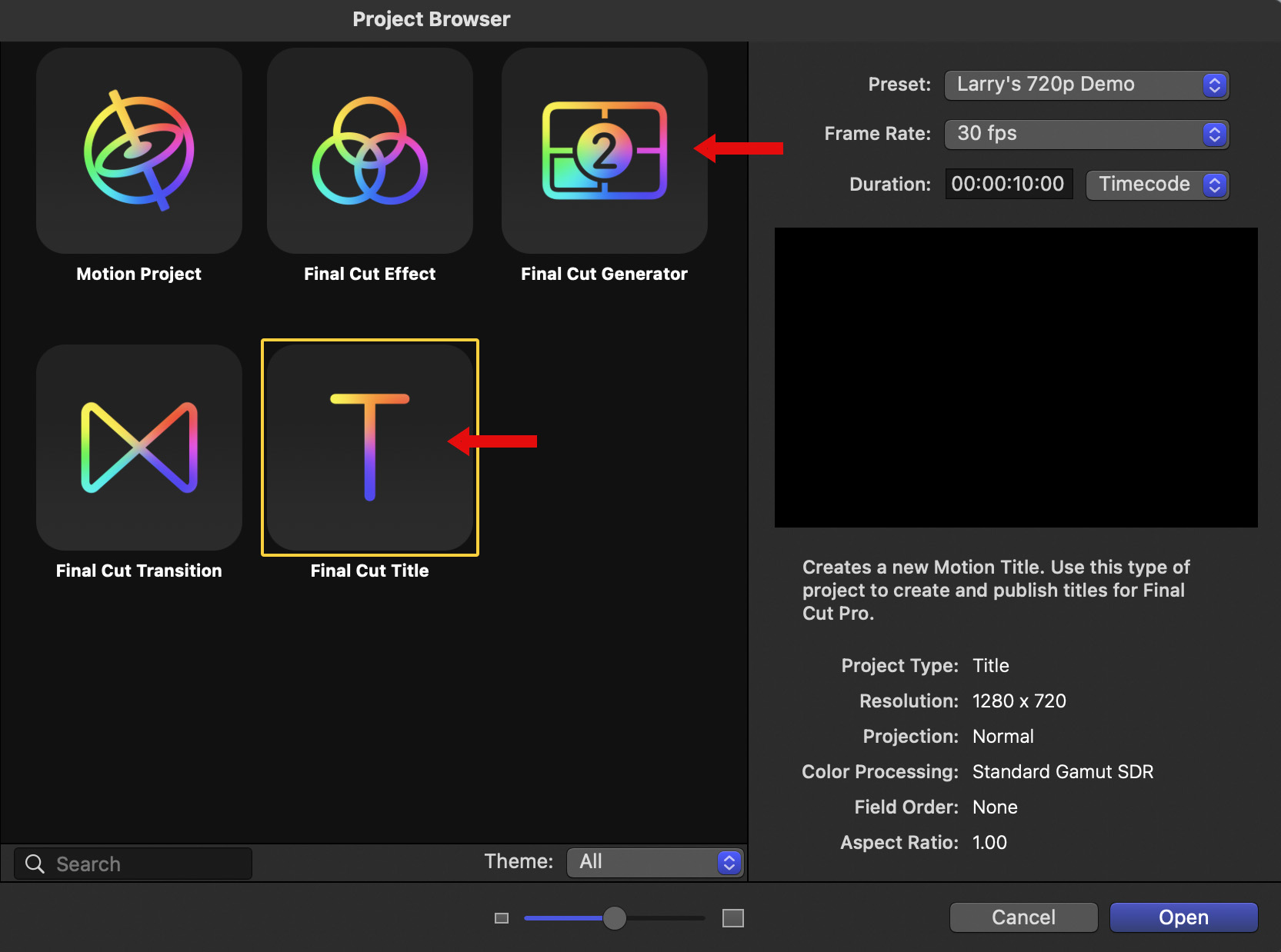Select the Final Cut Transition icon

pyautogui.click(x=139, y=448)
